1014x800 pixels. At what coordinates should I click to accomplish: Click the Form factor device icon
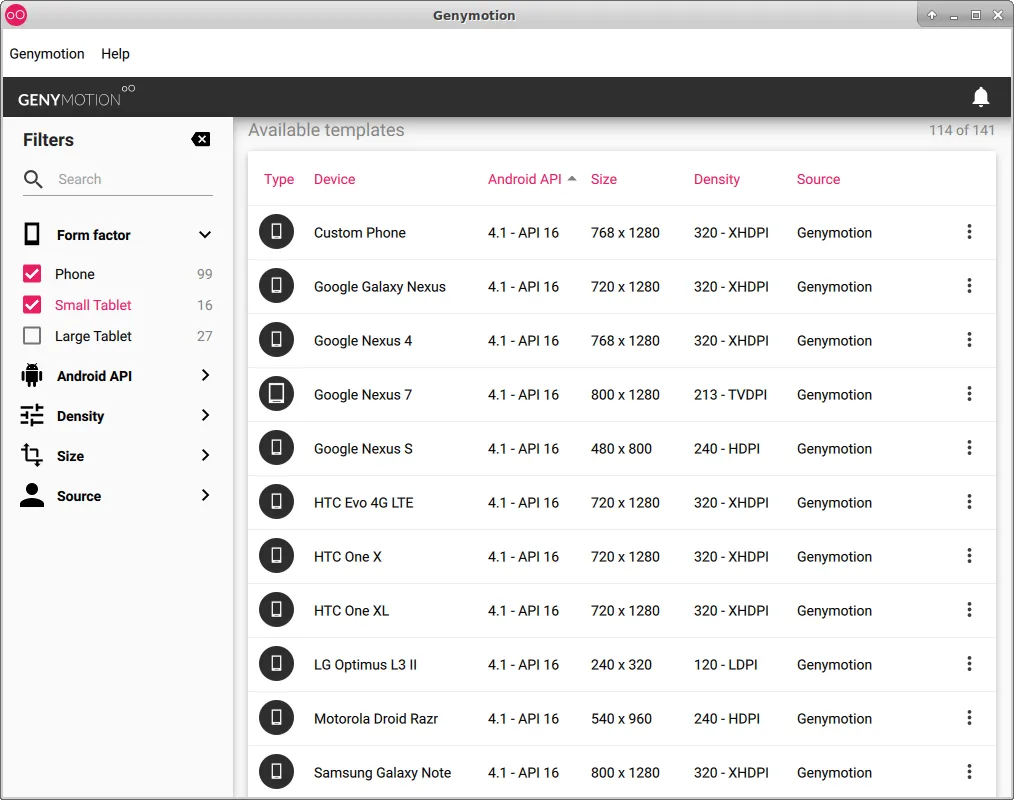click(32, 234)
